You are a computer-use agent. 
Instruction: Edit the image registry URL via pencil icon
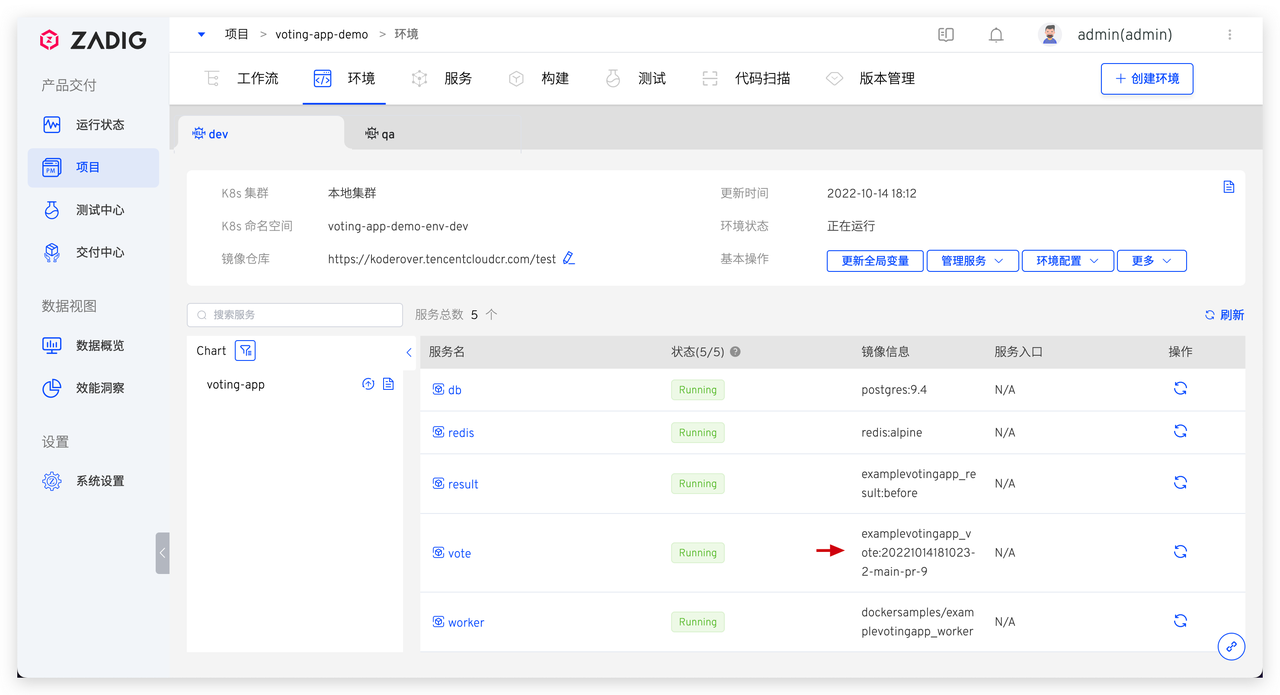(x=568, y=257)
